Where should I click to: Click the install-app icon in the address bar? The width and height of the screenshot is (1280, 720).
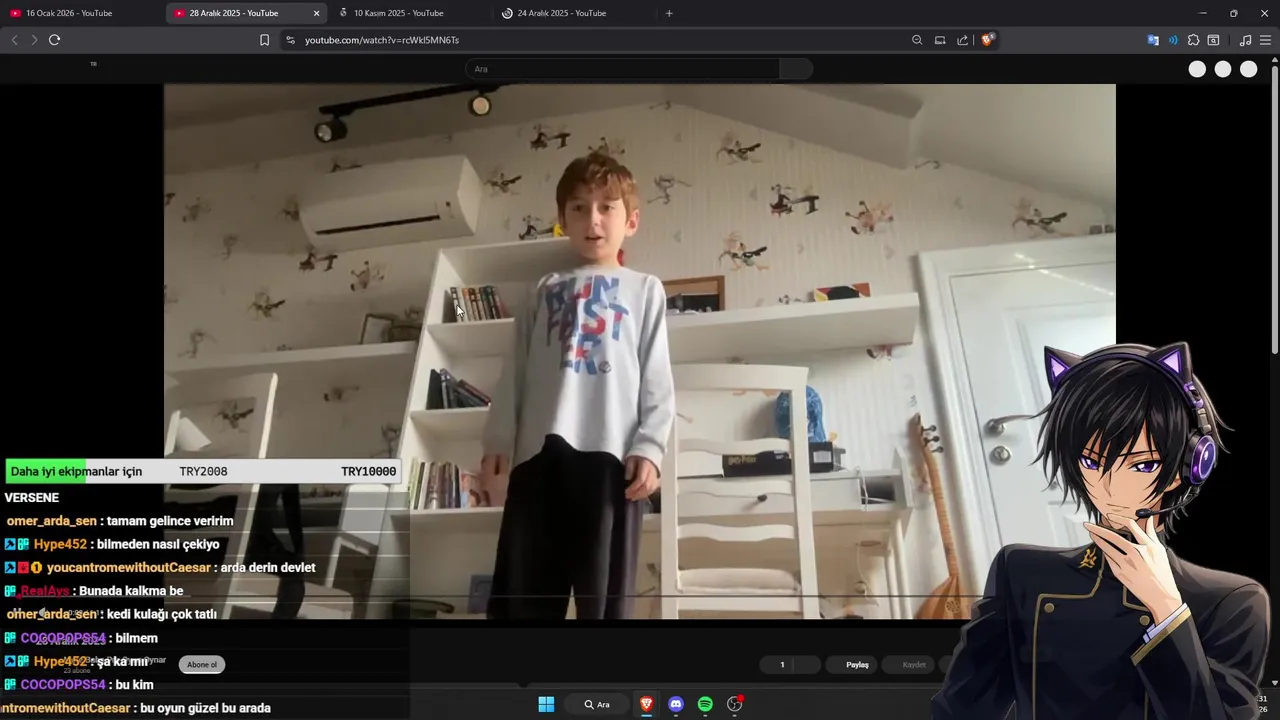point(940,40)
